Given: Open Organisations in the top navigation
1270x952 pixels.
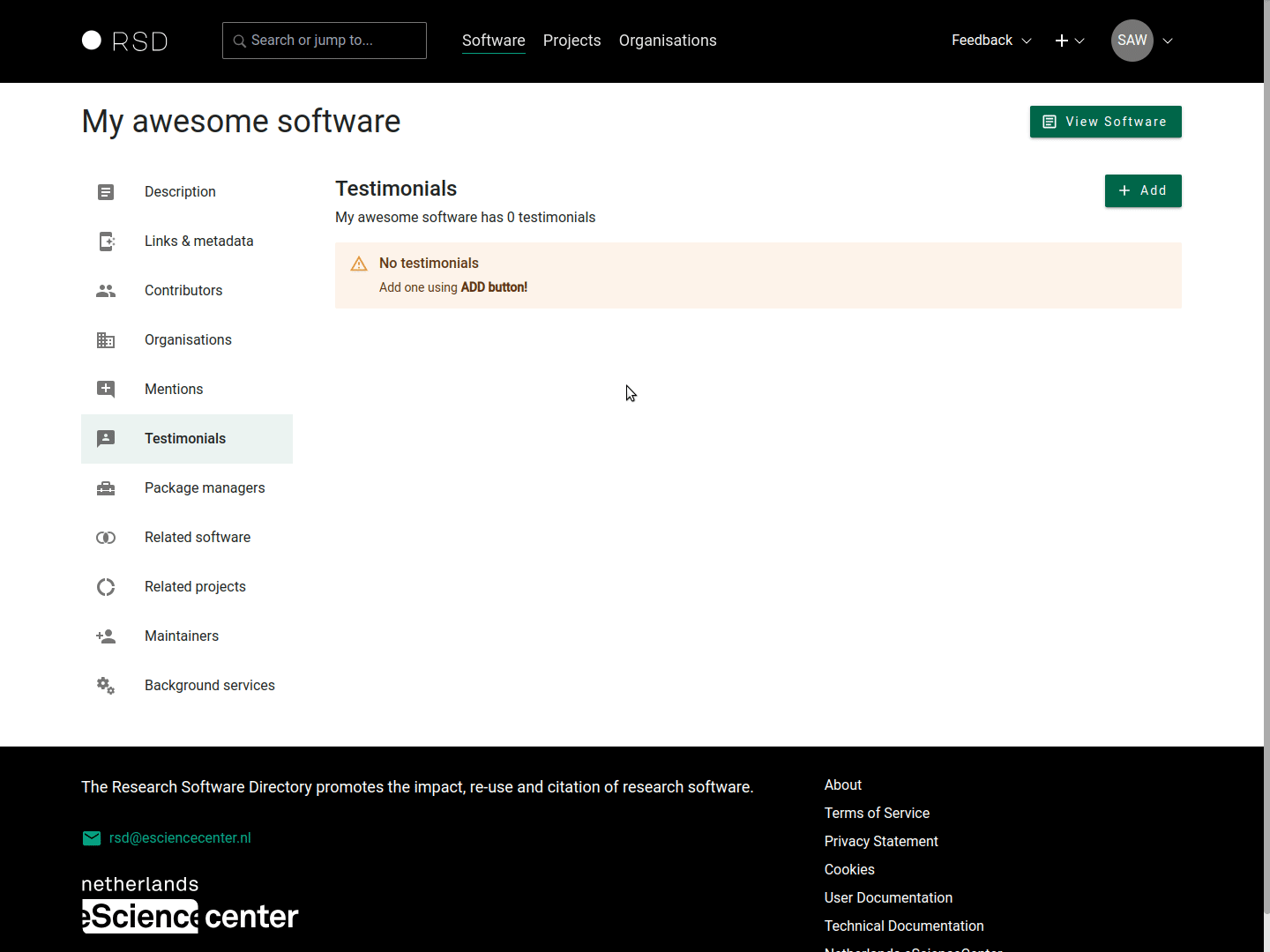Looking at the screenshot, I should tap(668, 41).
